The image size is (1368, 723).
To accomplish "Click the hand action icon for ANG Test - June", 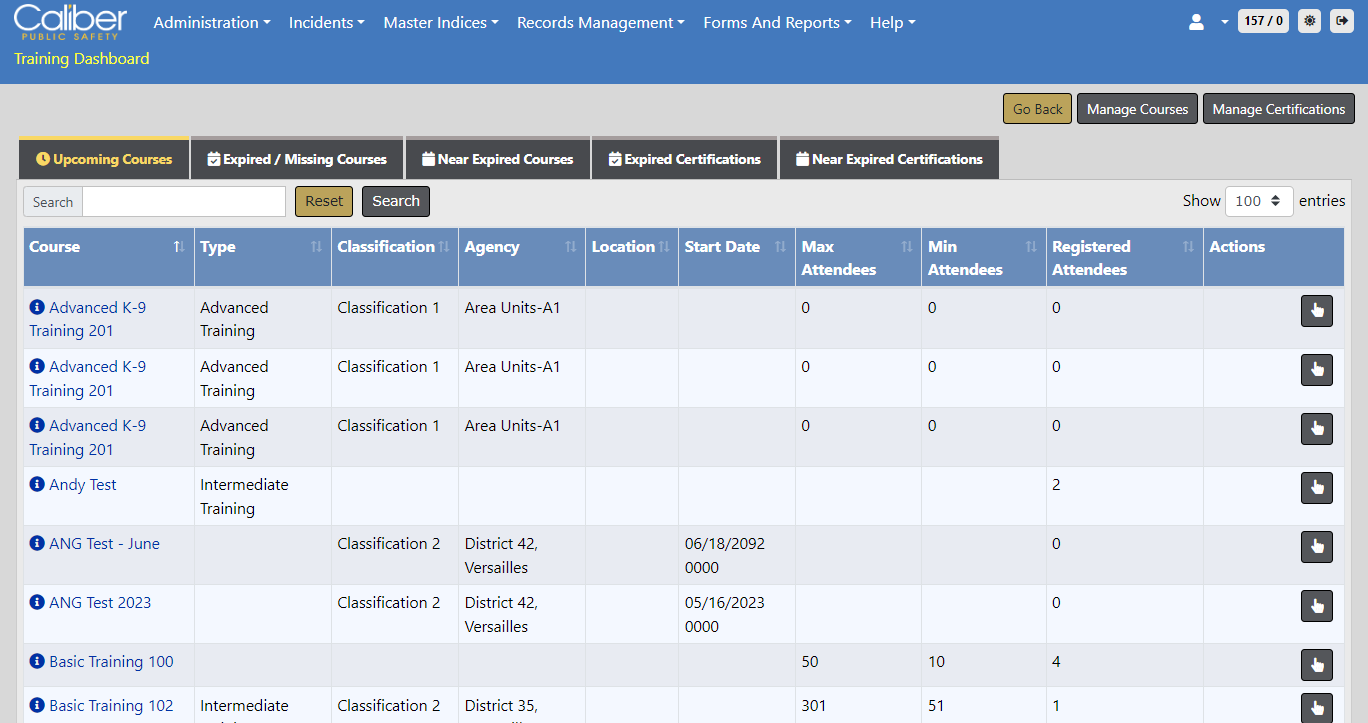I will 1316,547.
